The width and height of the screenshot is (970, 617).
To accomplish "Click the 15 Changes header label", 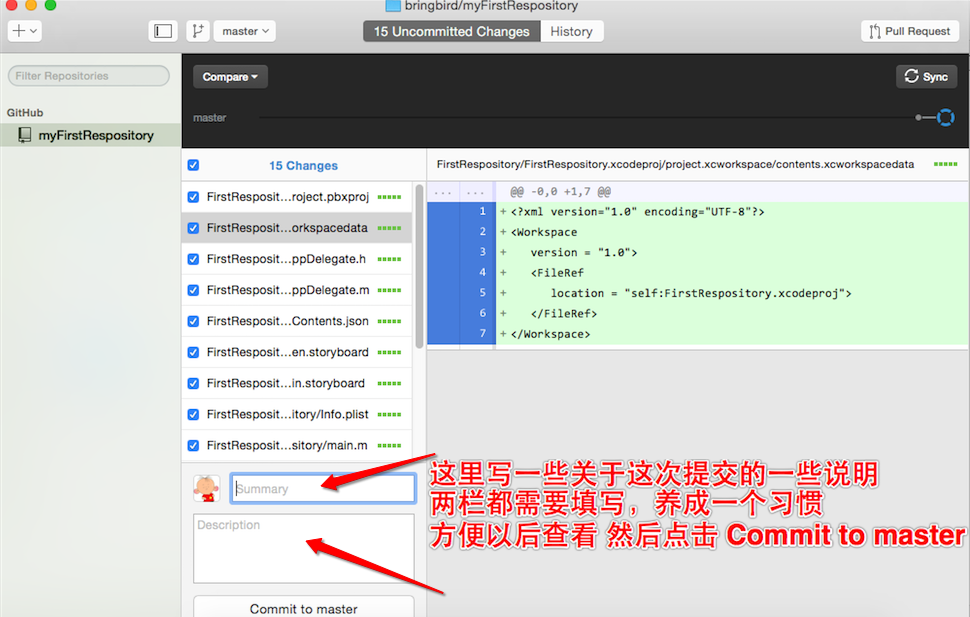I will click(x=303, y=165).
